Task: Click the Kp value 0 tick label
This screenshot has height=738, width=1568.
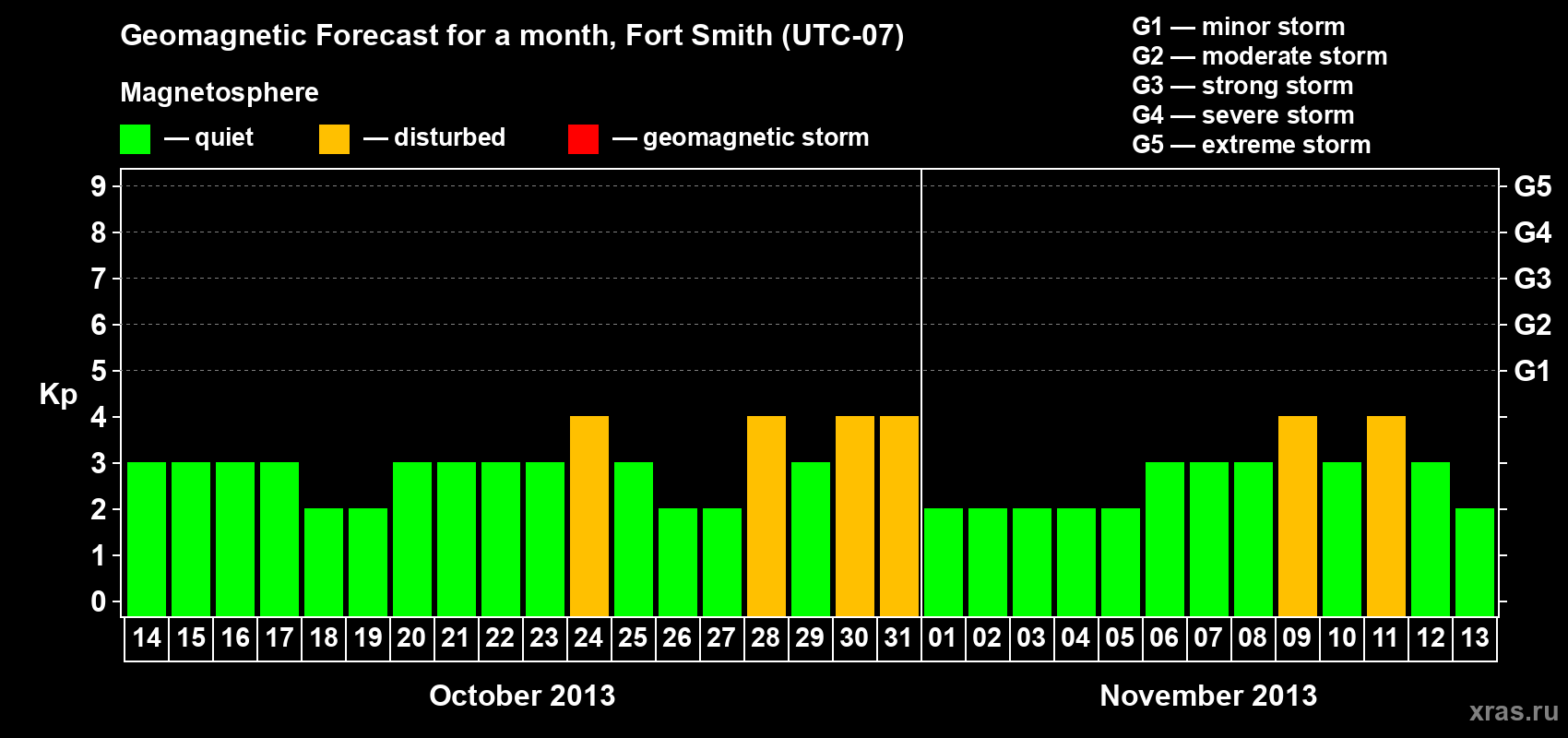Action: [99, 601]
